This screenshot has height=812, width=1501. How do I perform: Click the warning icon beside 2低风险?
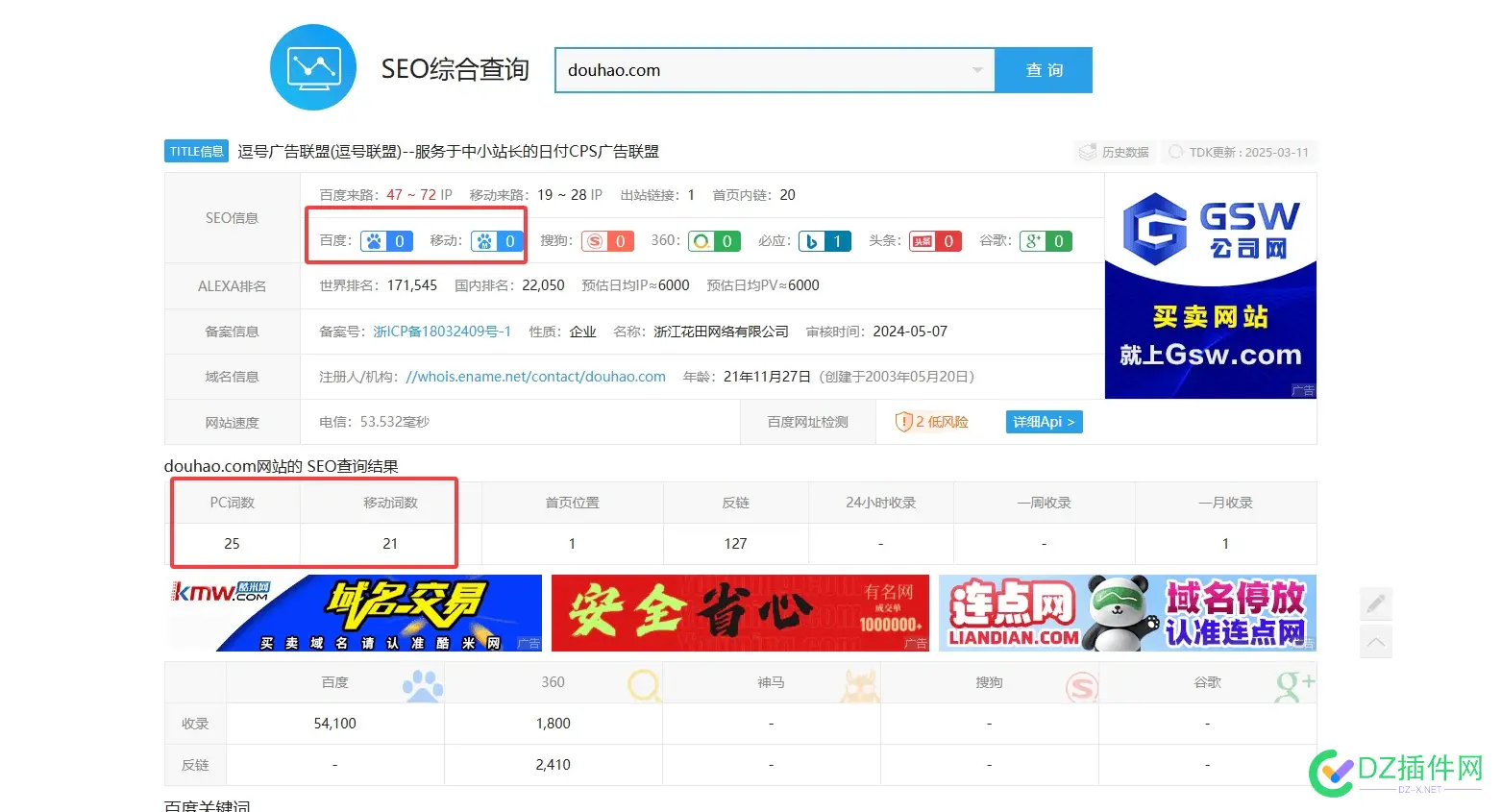[904, 421]
